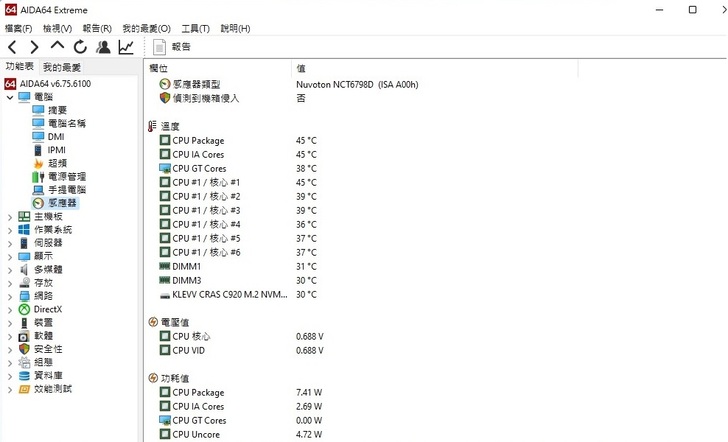Switch to the 功能表 tab
The image size is (728, 442).
[20, 66]
